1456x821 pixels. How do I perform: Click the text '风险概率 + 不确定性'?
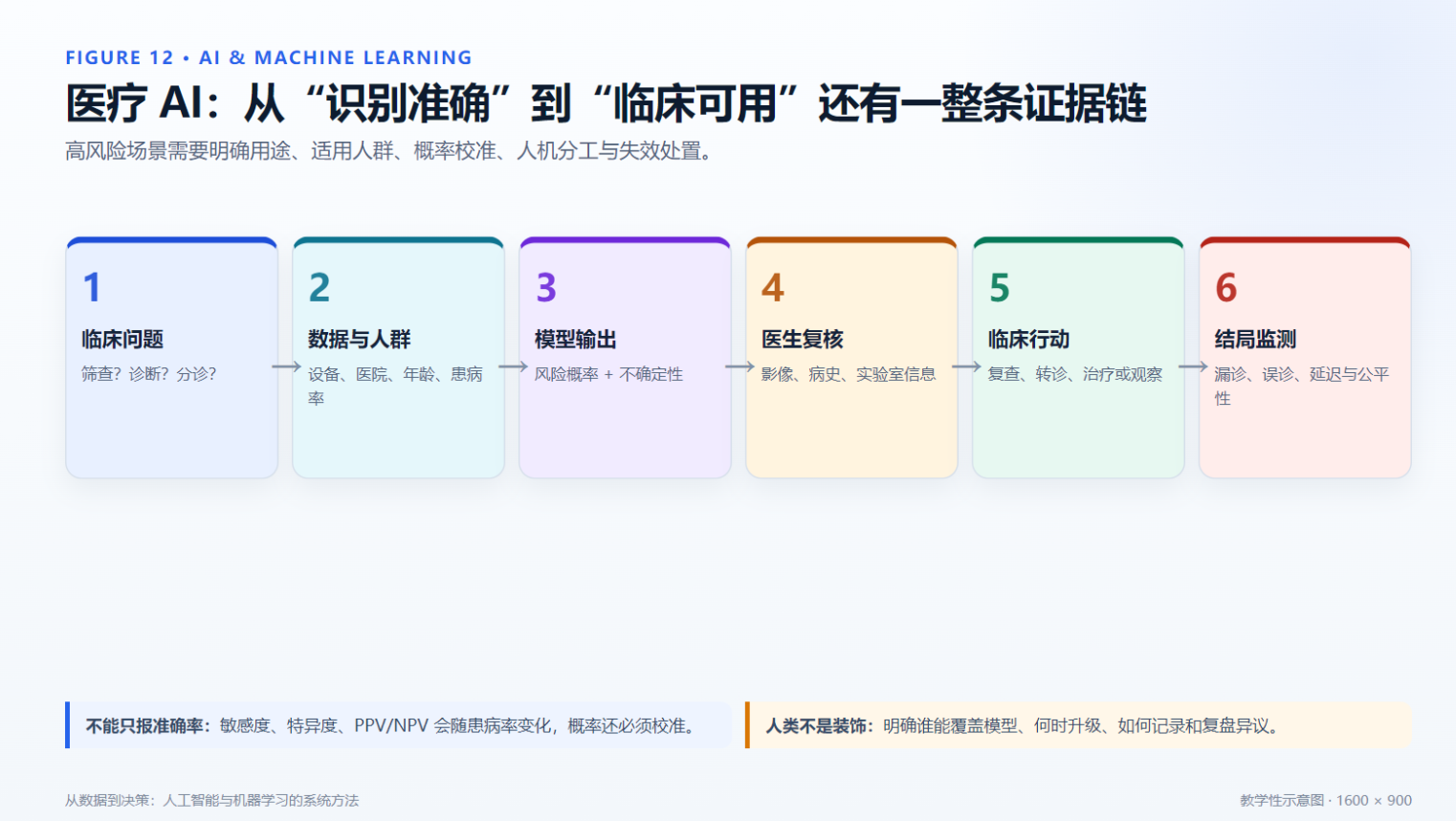[x=608, y=374]
